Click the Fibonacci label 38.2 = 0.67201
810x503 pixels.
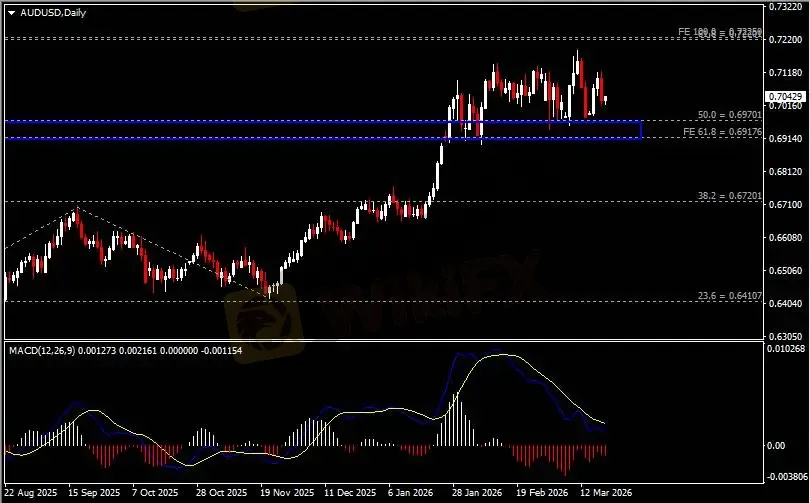(x=729, y=196)
